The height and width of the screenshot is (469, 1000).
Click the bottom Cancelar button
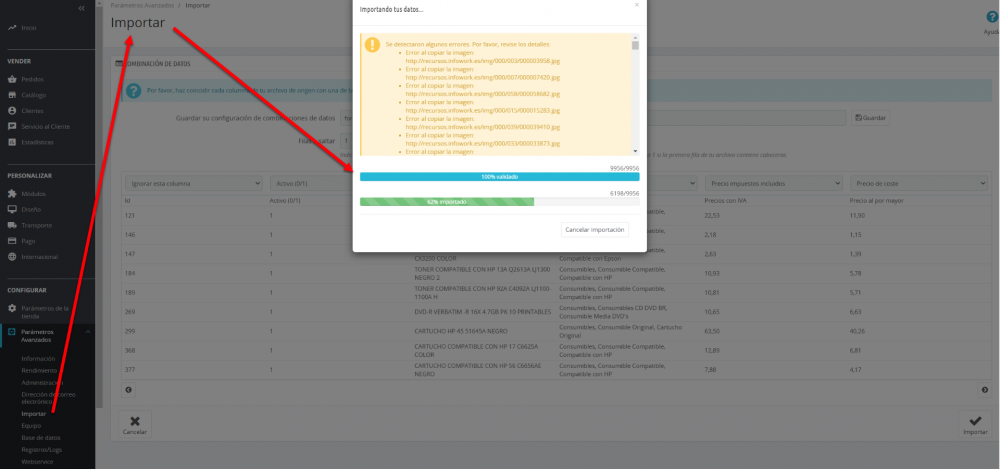click(135, 424)
